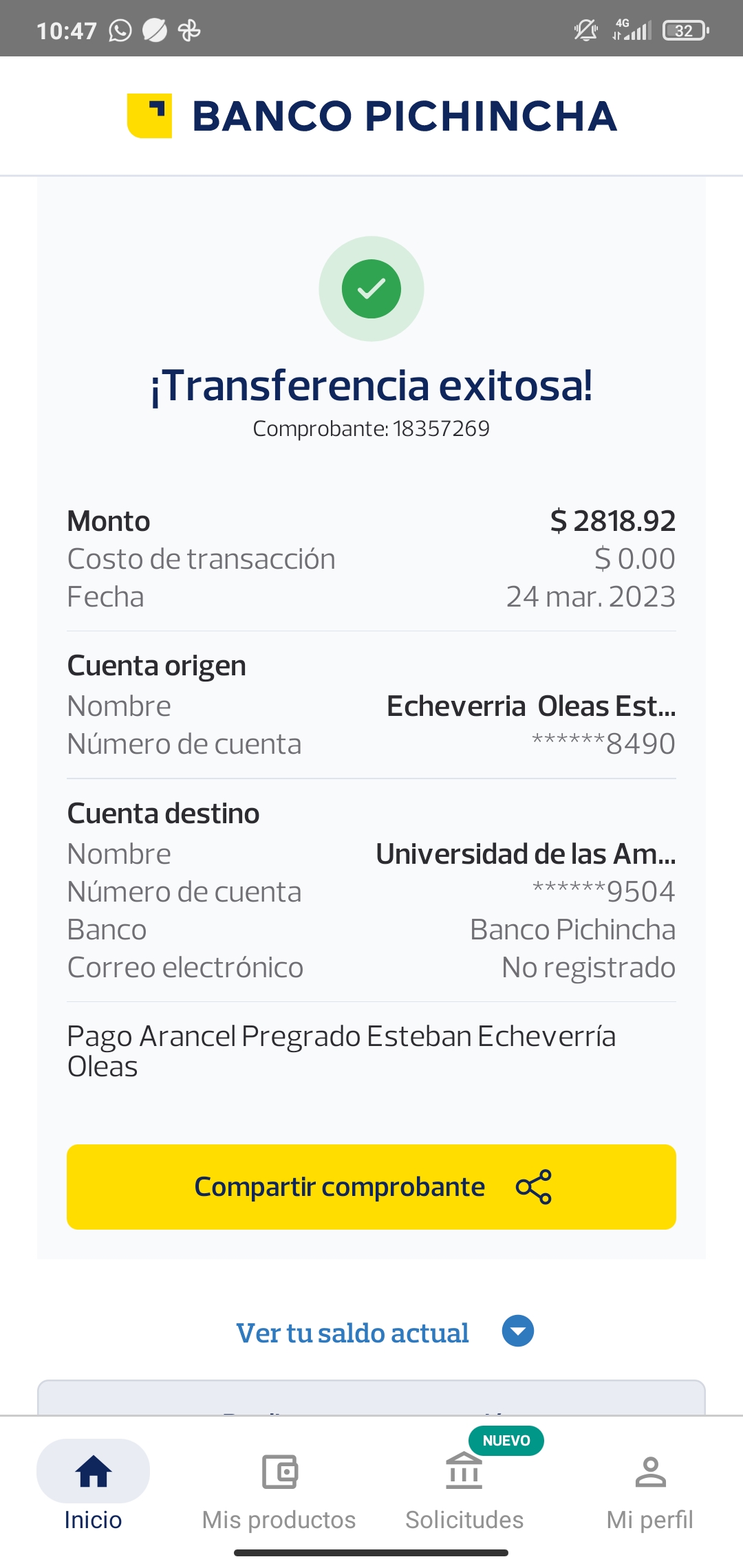Tap truncated Universidad de las Am... name
The image size is (743, 1568).
click(x=526, y=854)
